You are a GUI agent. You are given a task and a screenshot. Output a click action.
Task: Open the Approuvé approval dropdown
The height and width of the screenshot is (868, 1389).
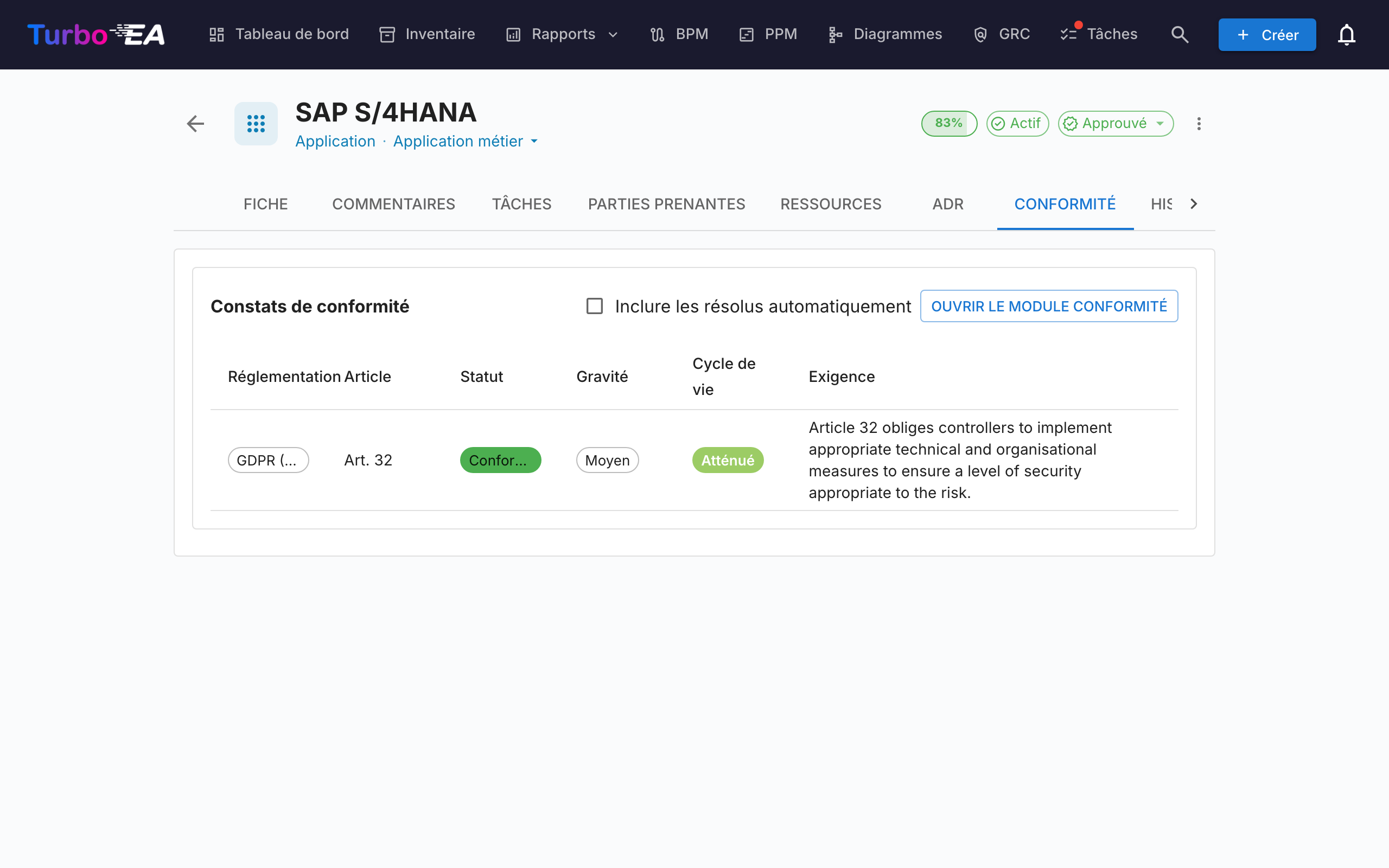click(x=1116, y=124)
